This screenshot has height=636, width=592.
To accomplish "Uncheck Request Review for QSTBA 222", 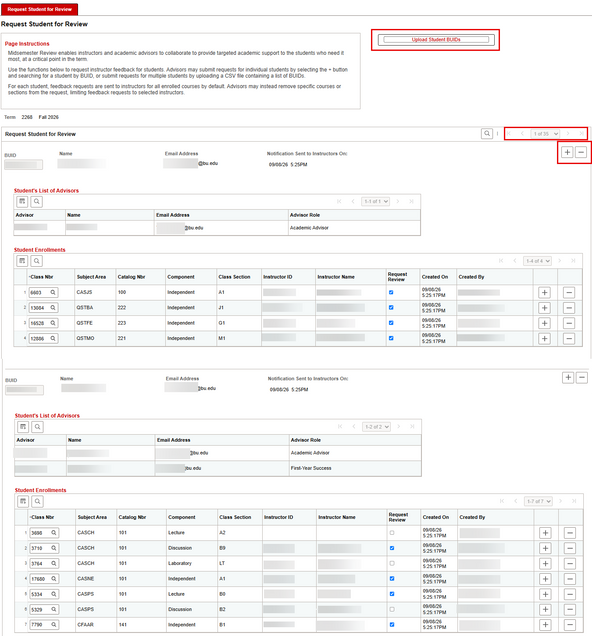I will coord(391,307).
